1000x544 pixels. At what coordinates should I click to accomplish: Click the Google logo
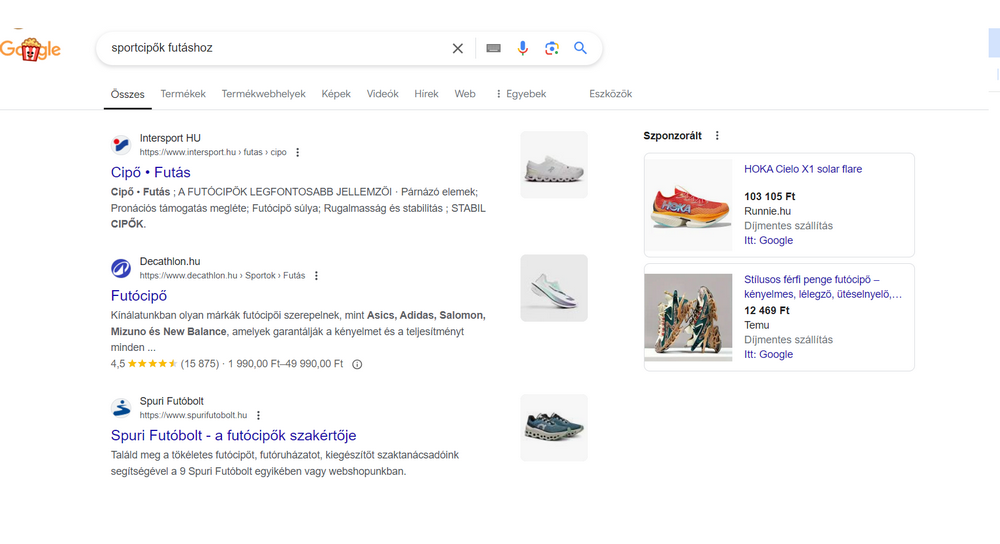tap(30, 48)
